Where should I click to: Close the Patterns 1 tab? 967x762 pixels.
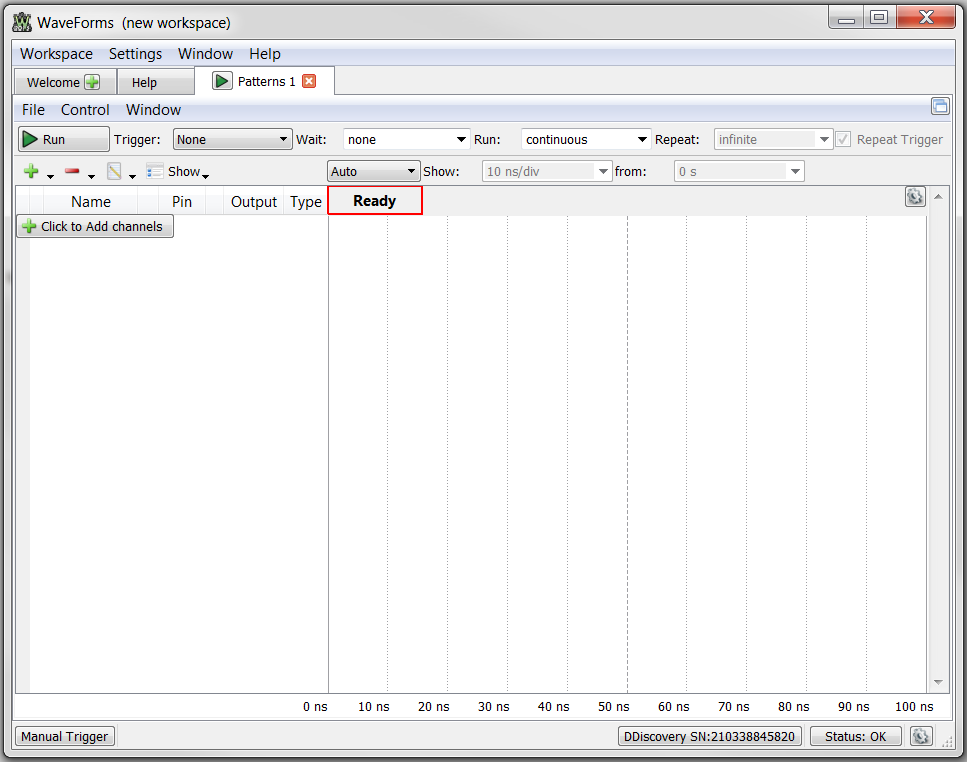coord(309,81)
